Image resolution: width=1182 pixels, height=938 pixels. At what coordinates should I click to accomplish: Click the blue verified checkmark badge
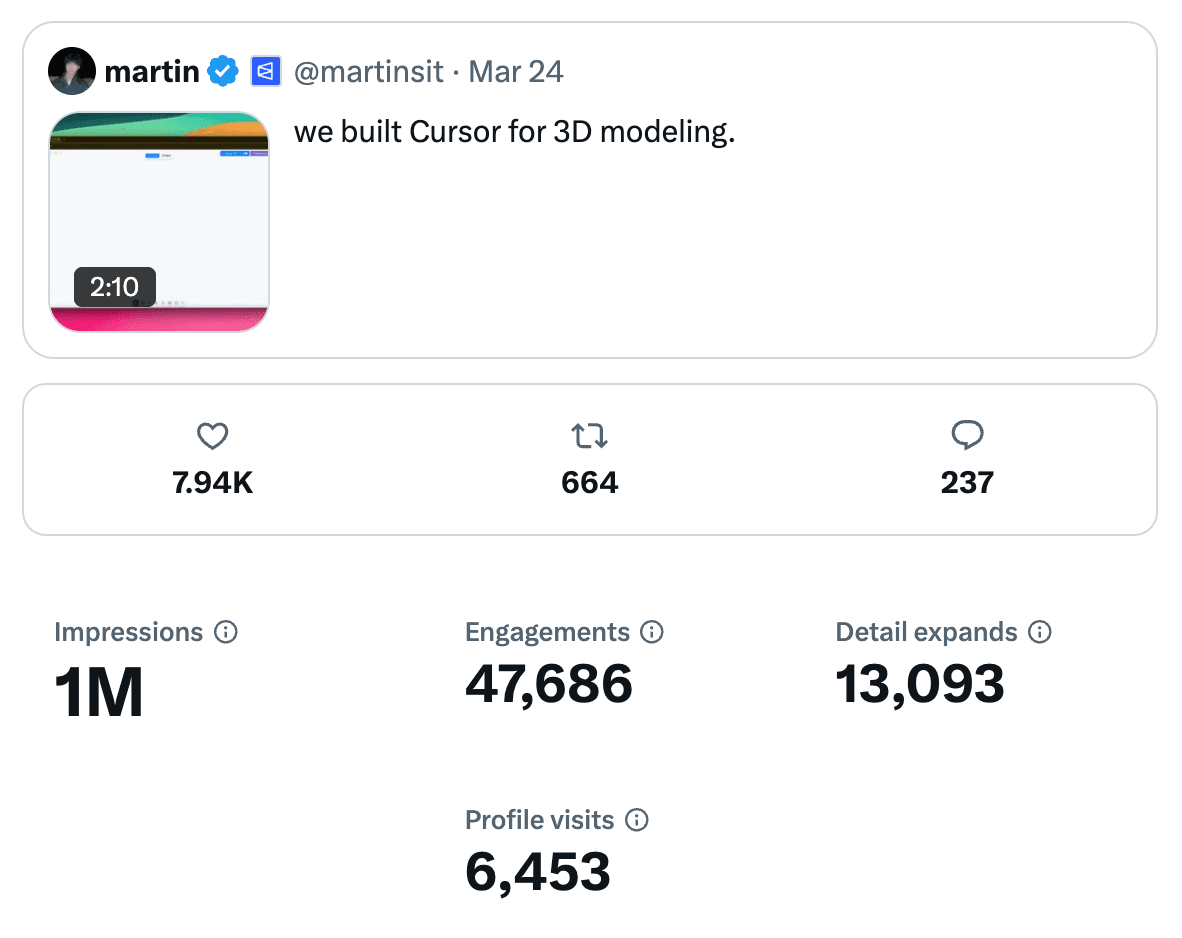point(222,71)
